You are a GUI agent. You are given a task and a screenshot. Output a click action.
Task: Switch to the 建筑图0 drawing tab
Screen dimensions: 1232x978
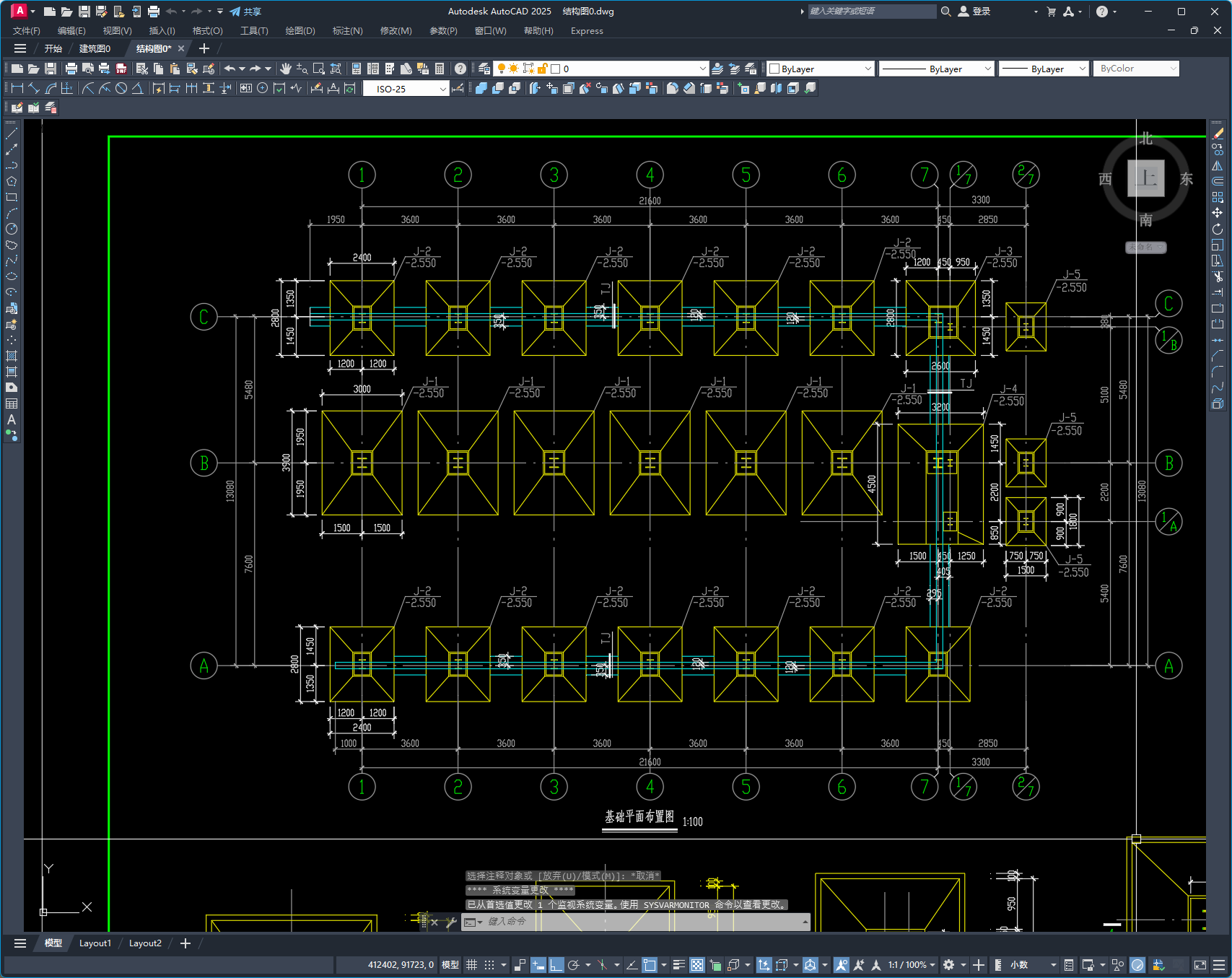click(x=95, y=48)
